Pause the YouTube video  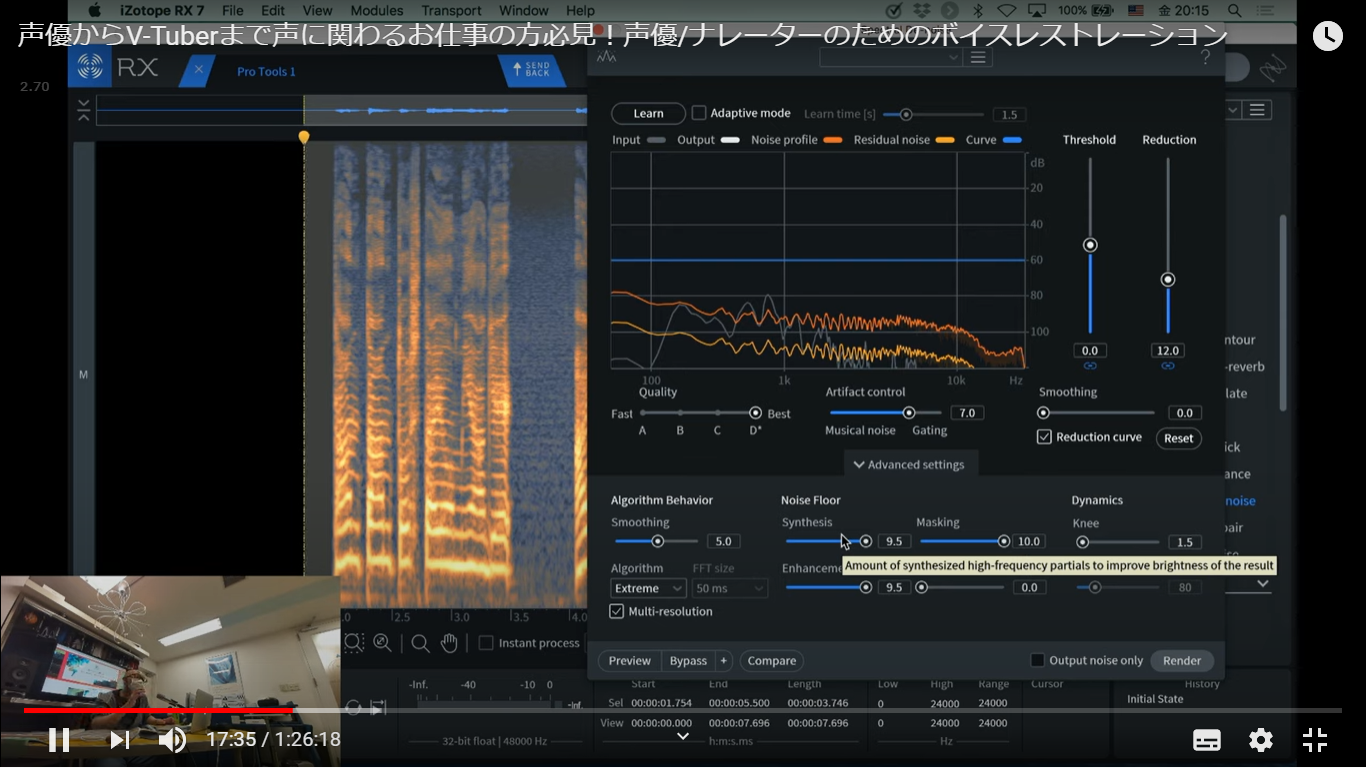[x=59, y=740]
